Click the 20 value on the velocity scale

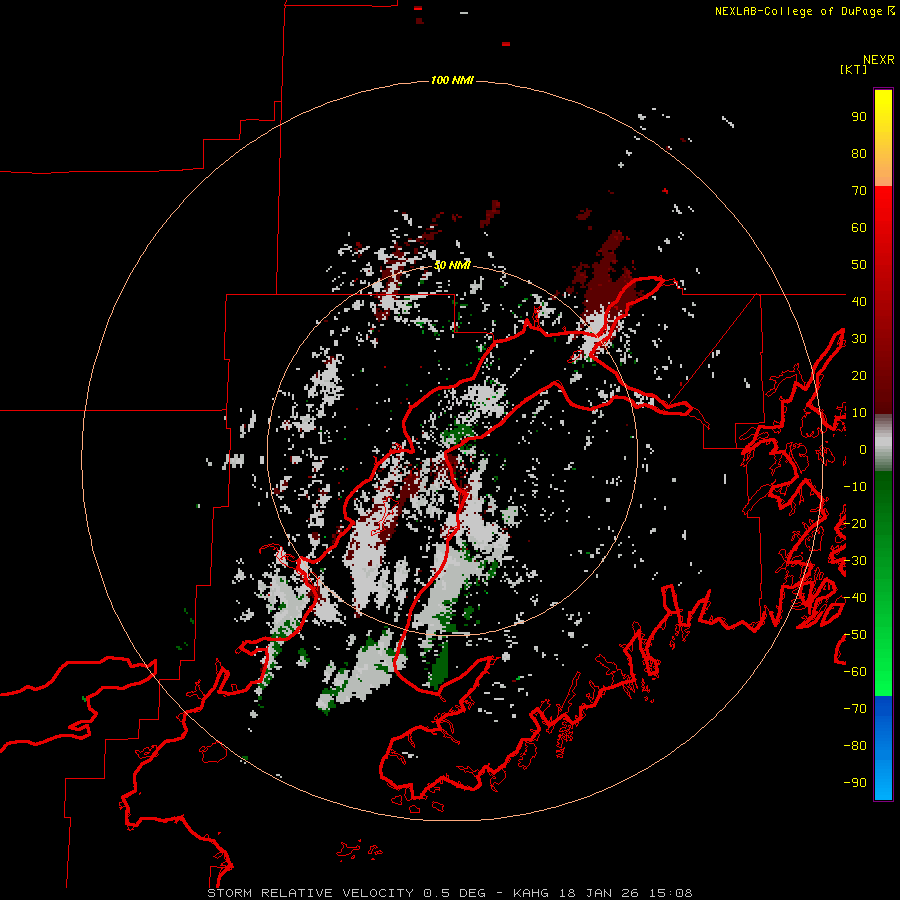(859, 375)
